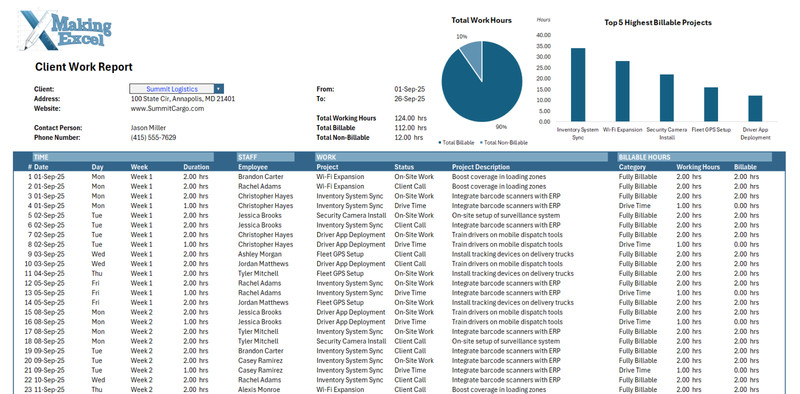Click the Billable column header
Image resolution: width=800 pixels, height=394 pixels.
pyautogui.click(x=745, y=167)
